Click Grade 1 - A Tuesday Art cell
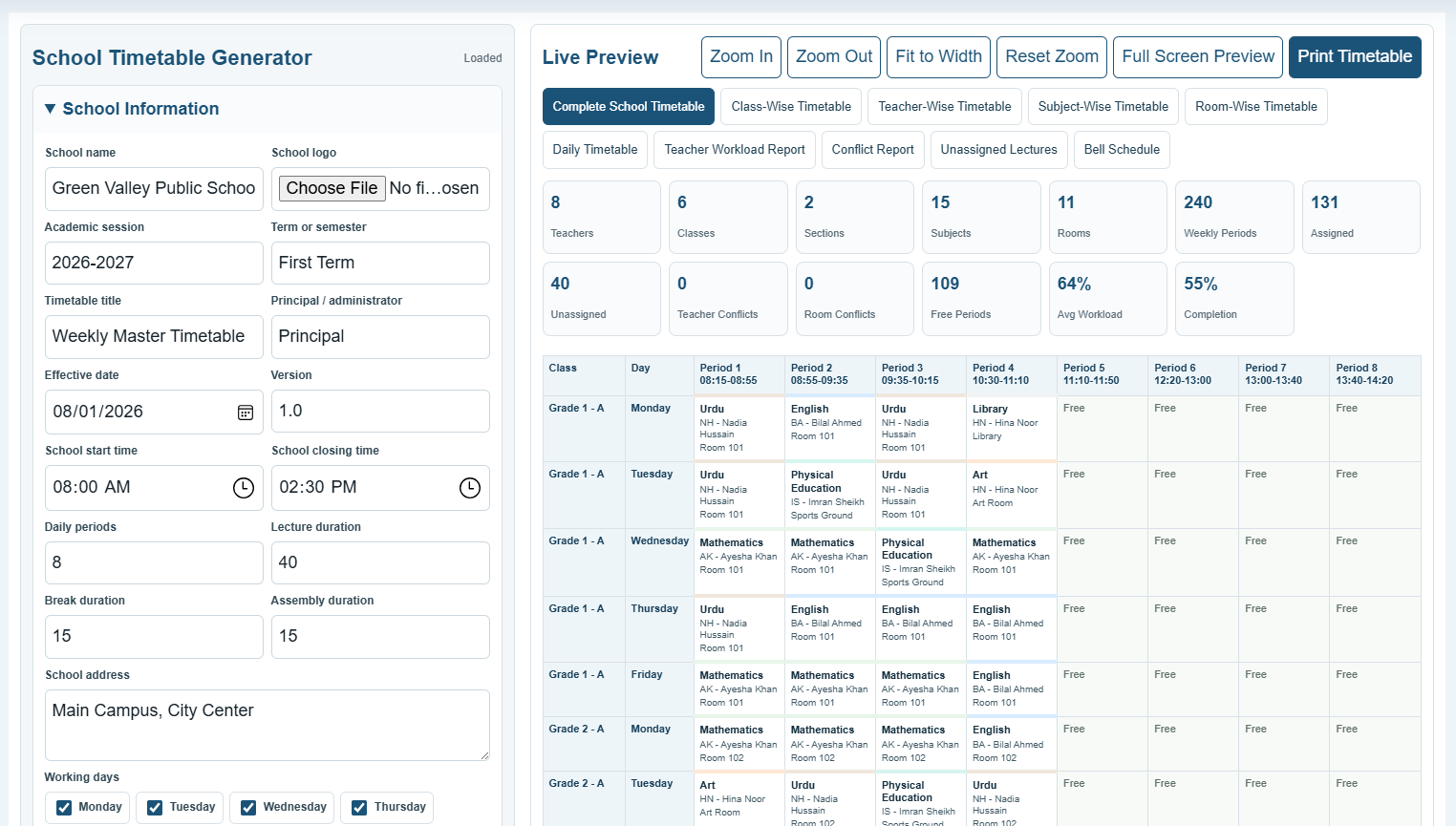The width and height of the screenshot is (1456, 826). coord(1012,496)
